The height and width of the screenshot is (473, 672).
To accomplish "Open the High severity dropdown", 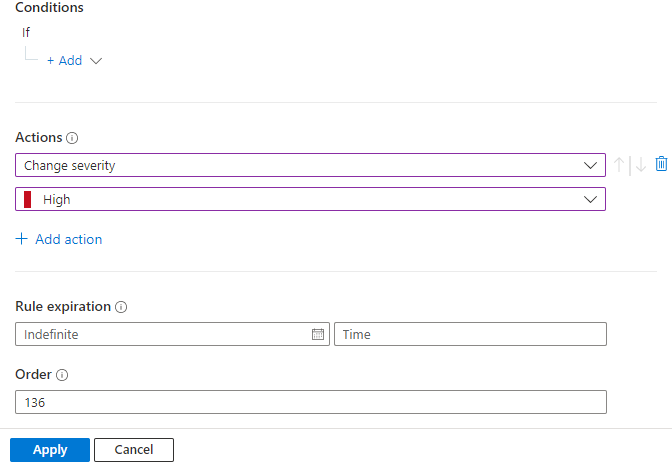I will (x=589, y=199).
